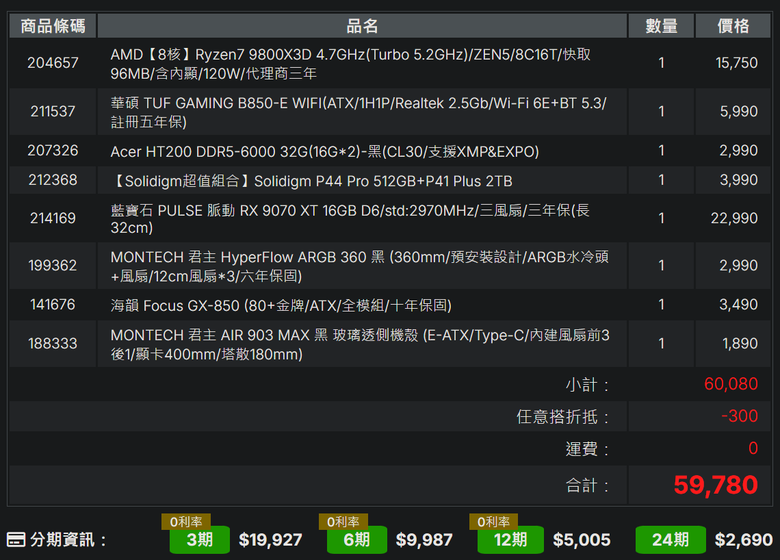Click the Acer HT200 DDR5-6000 32G name
This screenshot has width=780, height=560.
(x=325, y=151)
